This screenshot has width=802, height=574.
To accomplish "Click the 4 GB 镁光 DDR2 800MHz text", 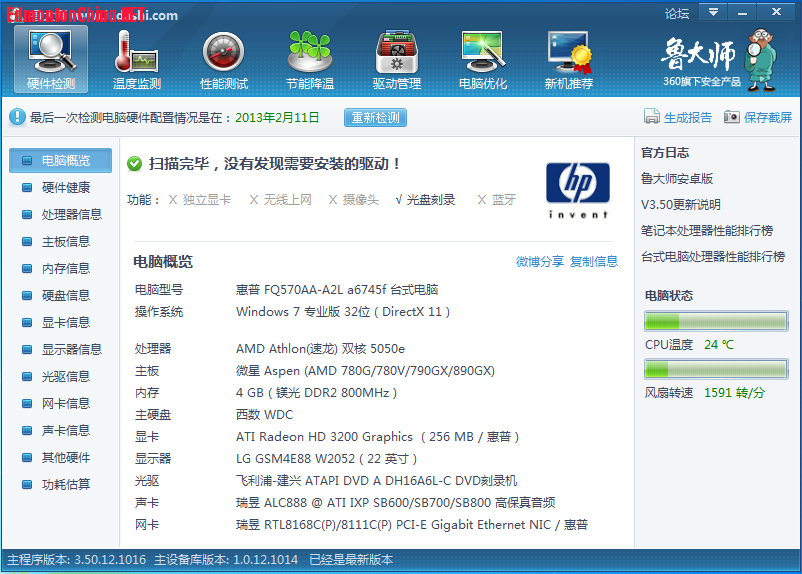I will (x=317, y=393).
